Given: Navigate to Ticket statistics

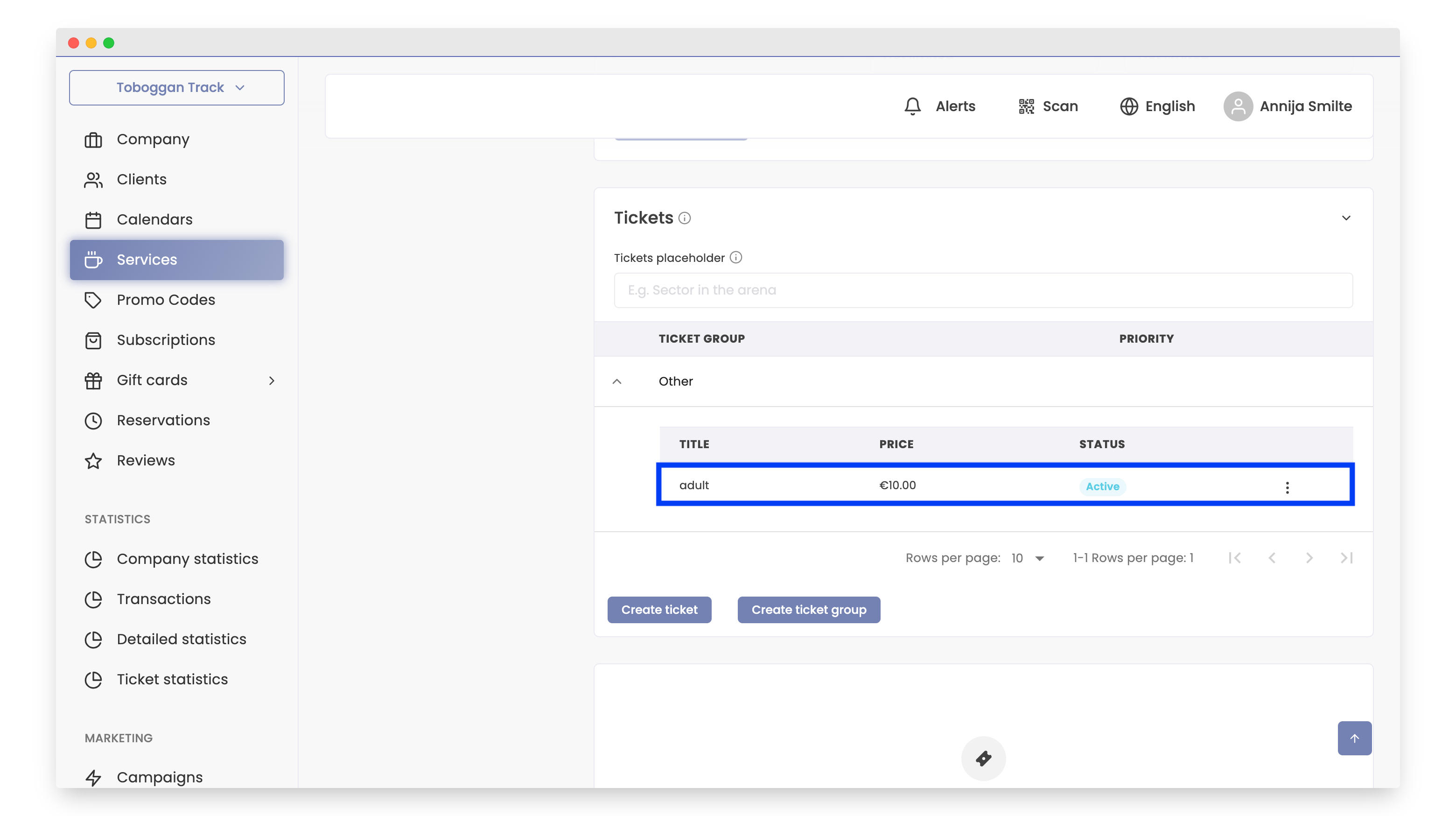Looking at the screenshot, I should (x=172, y=679).
